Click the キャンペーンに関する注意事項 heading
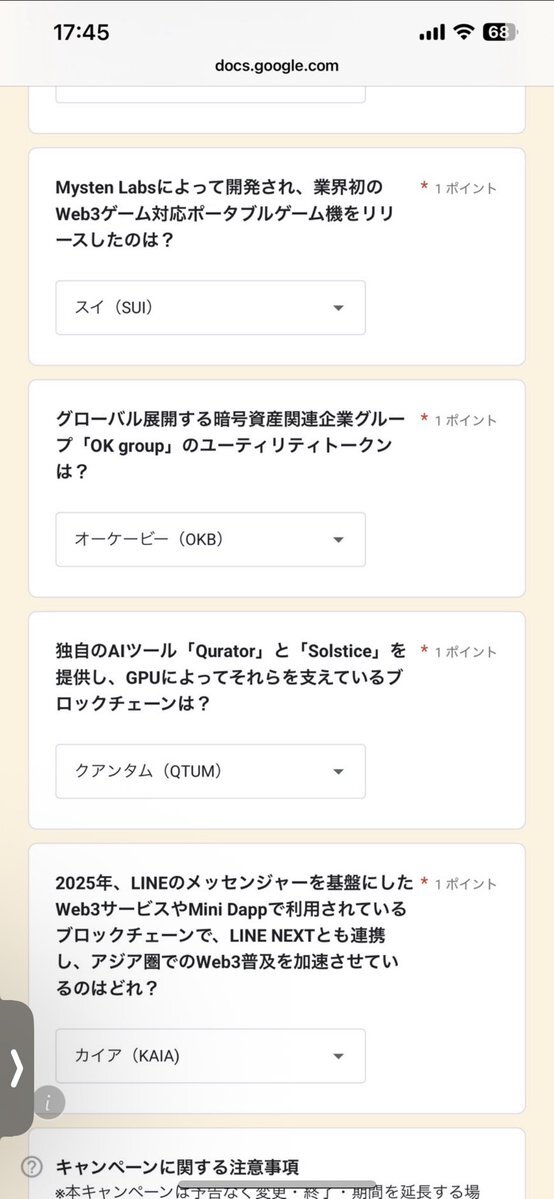 [x=177, y=1167]
